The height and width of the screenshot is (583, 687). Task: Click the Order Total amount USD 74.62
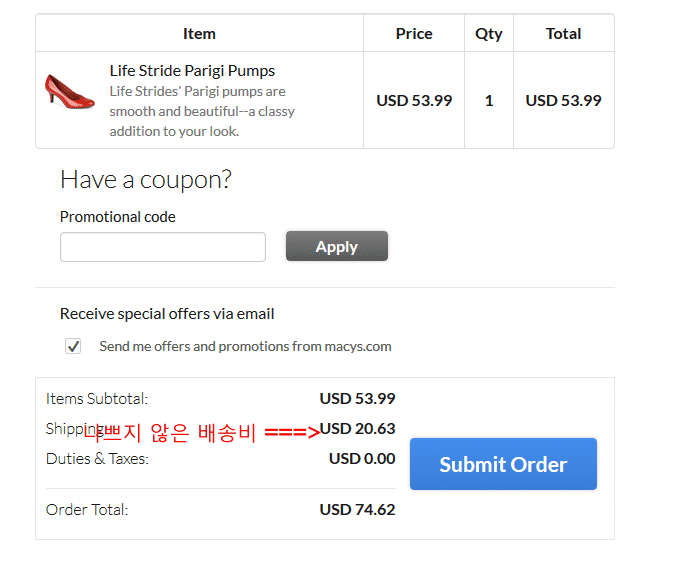coord(357,510)
